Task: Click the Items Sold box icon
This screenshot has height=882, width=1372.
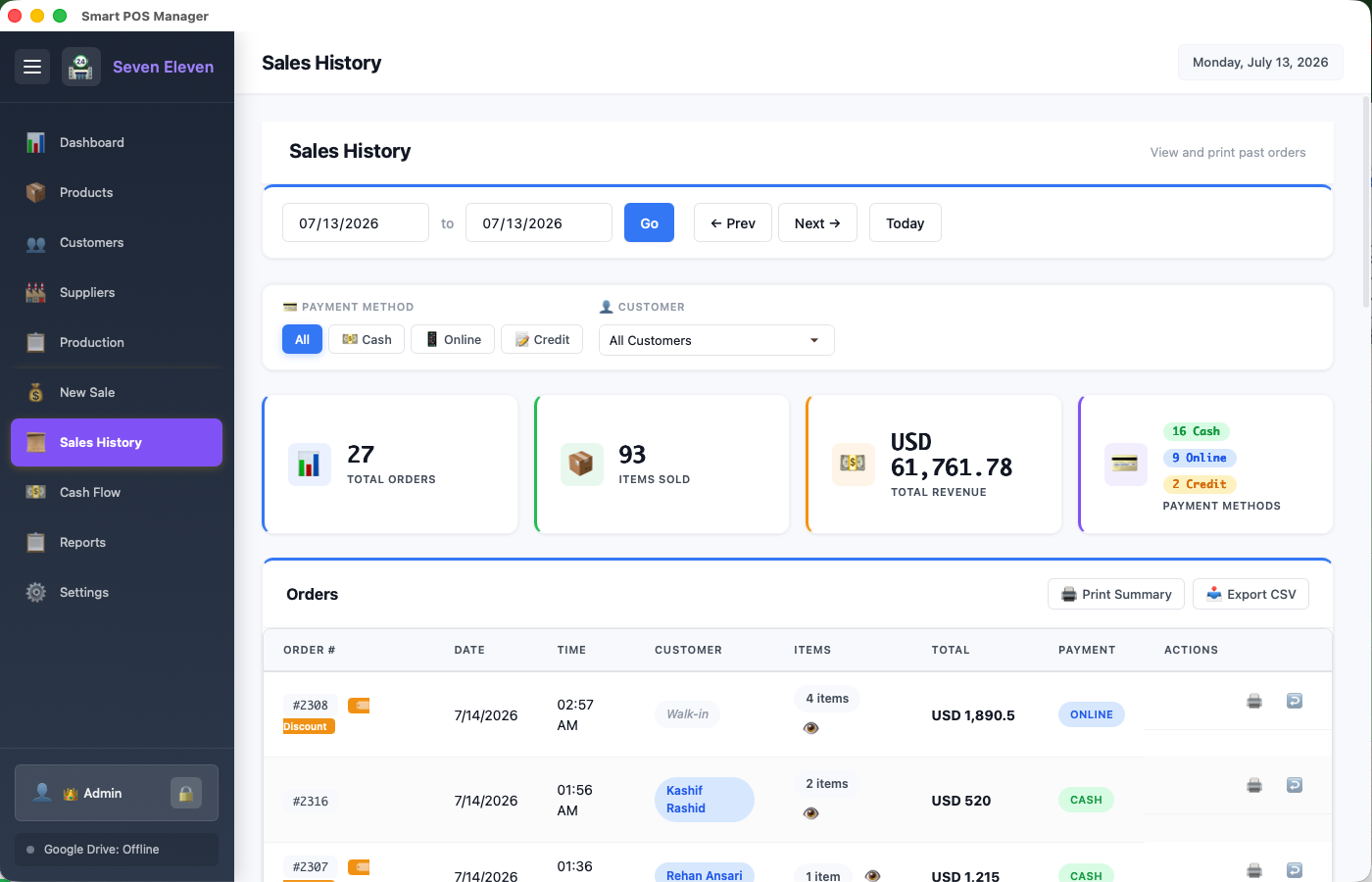Action: click(x=581, y=465)
